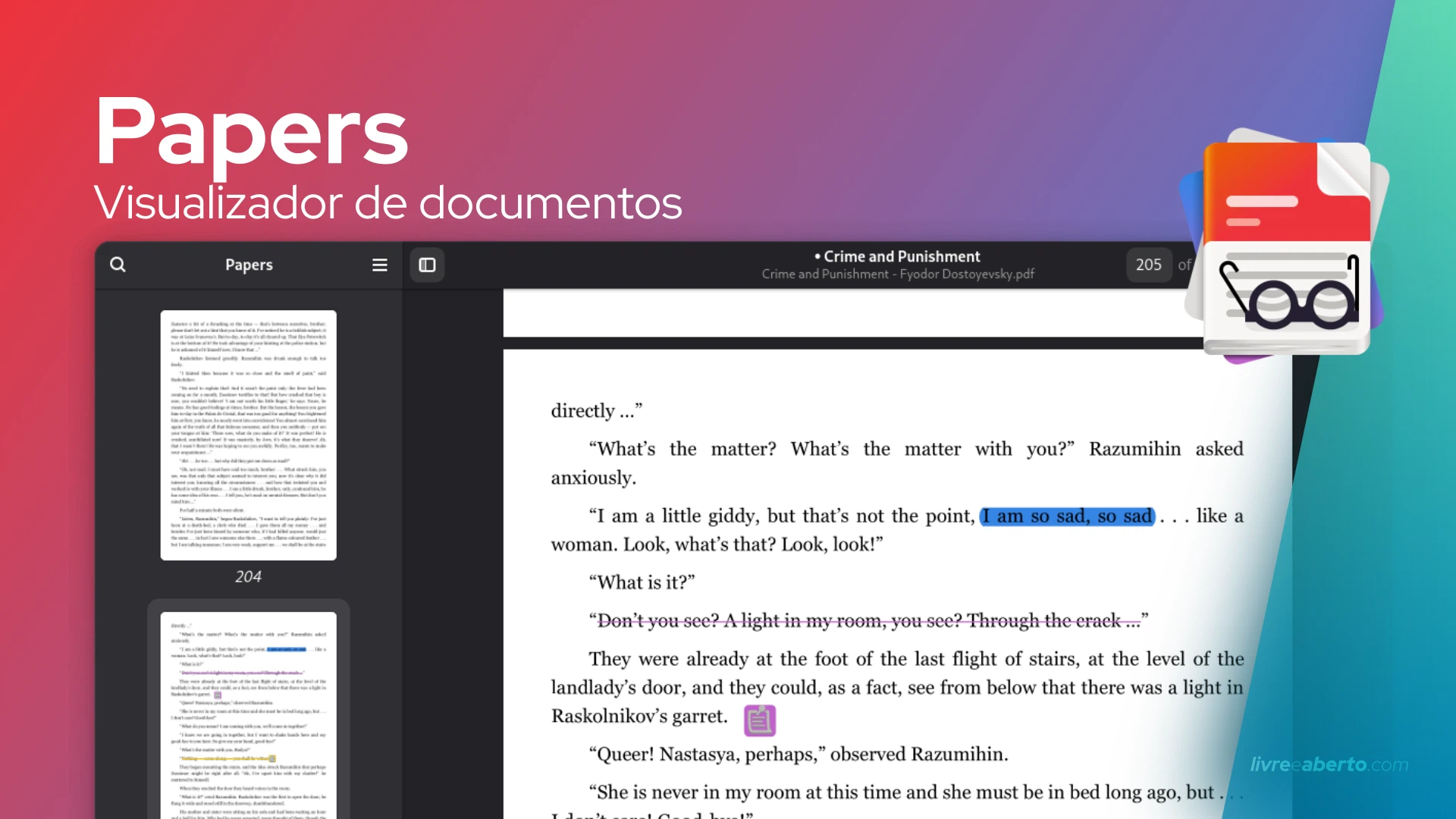Click the struck-through line 'Don't you see? A light'
The width and height of the screenshot is (1456, 819).
coord(869,621)
